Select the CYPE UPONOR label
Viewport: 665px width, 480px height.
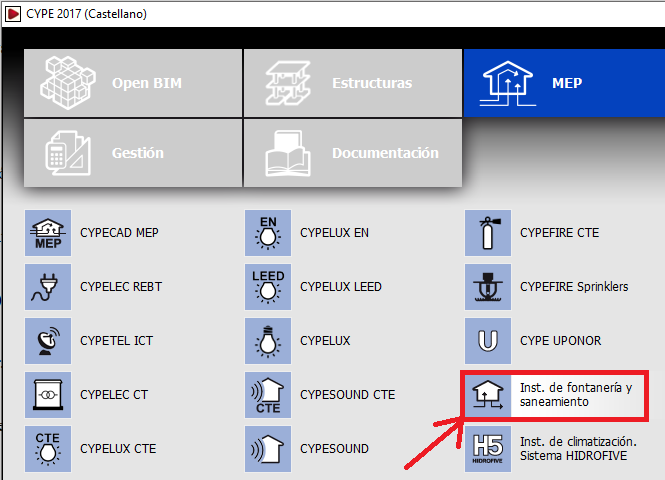(x=561, y=340)
